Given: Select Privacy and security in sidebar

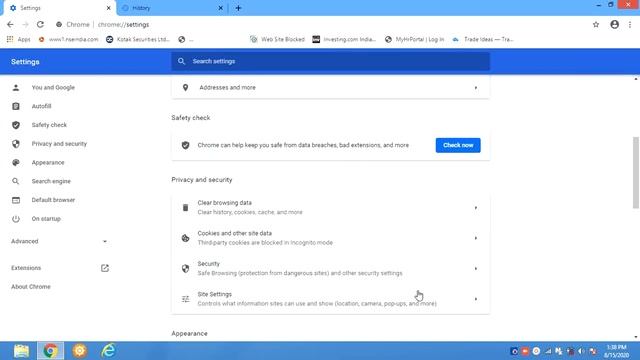Looking at the screenshot, I should point(59,144).
